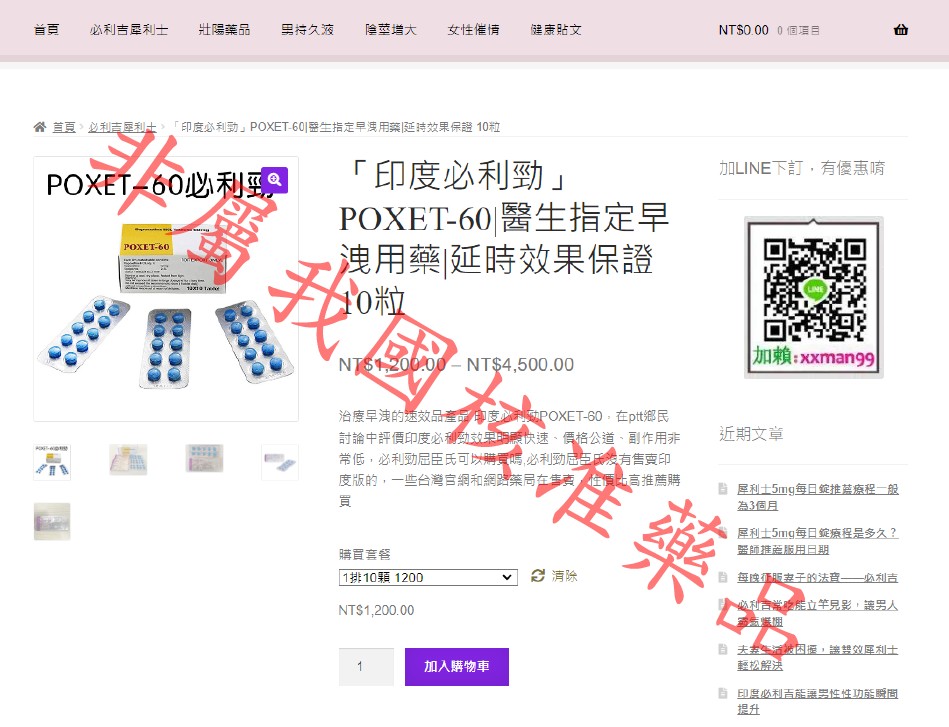Click the home icon in breadcrumb
The width and height of the screenshot is (949, 727).
point(40,127)
